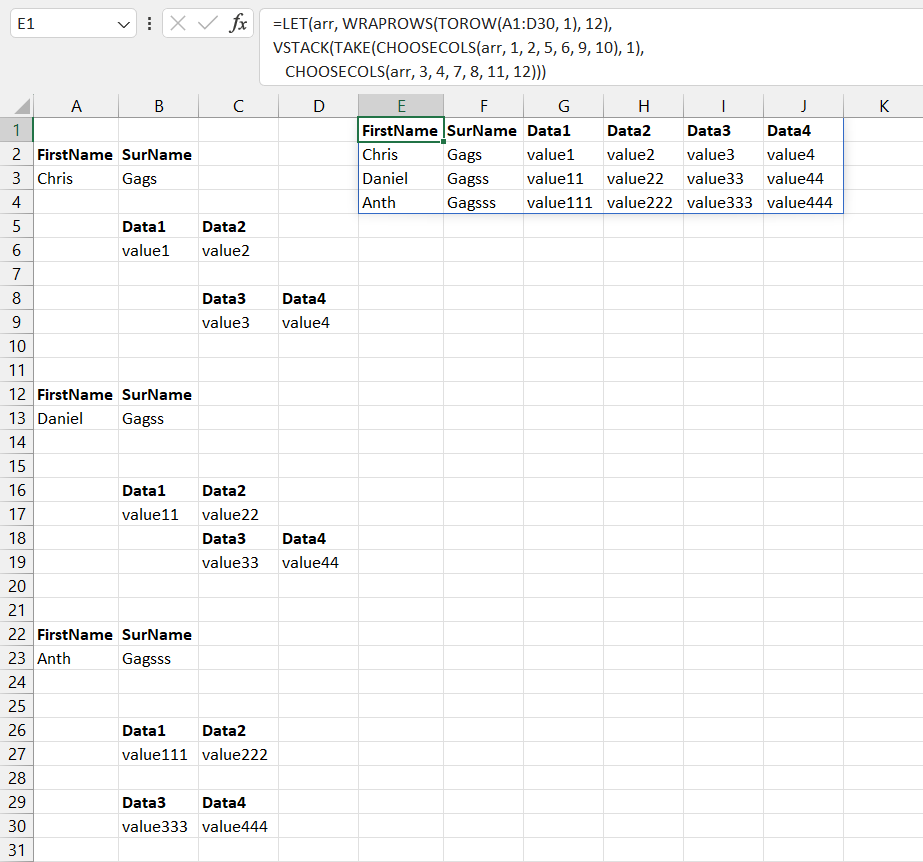Select the cell showing value444

pyautogui.click(x=803, y=202)
